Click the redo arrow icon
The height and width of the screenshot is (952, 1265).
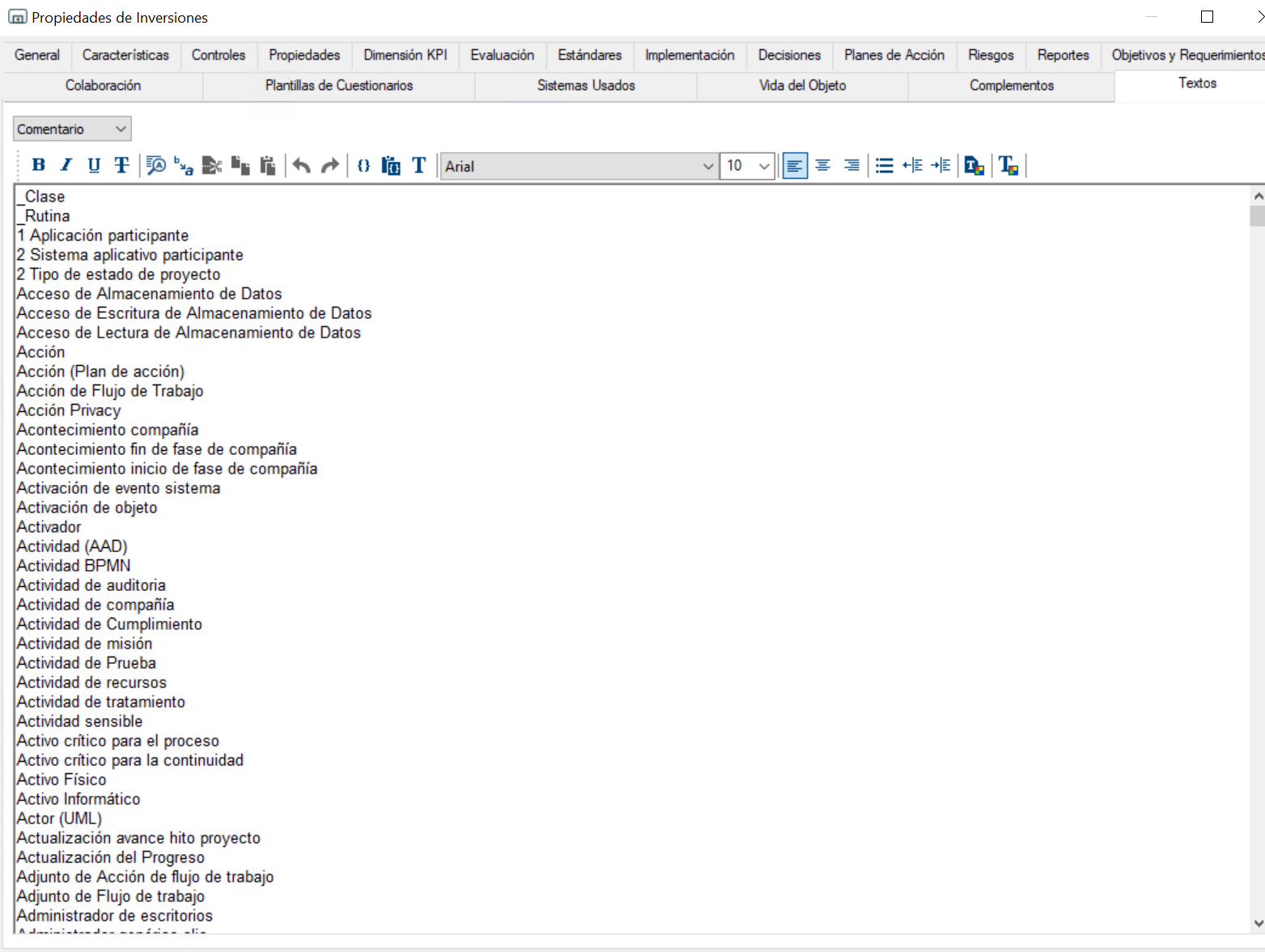pos(329,165)
